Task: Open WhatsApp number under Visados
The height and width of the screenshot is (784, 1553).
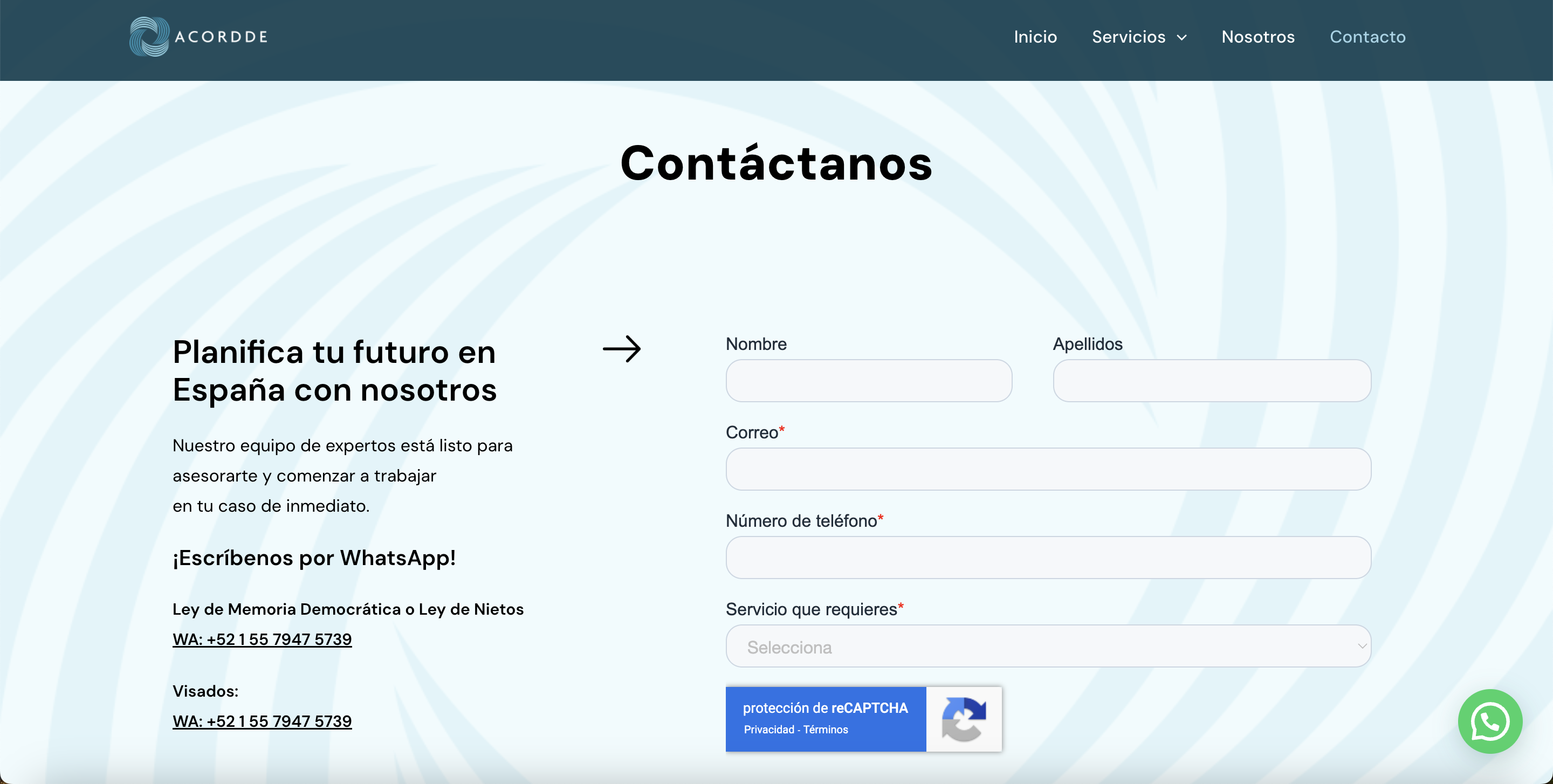Action: pyautogui.click(x=262, y=721)
